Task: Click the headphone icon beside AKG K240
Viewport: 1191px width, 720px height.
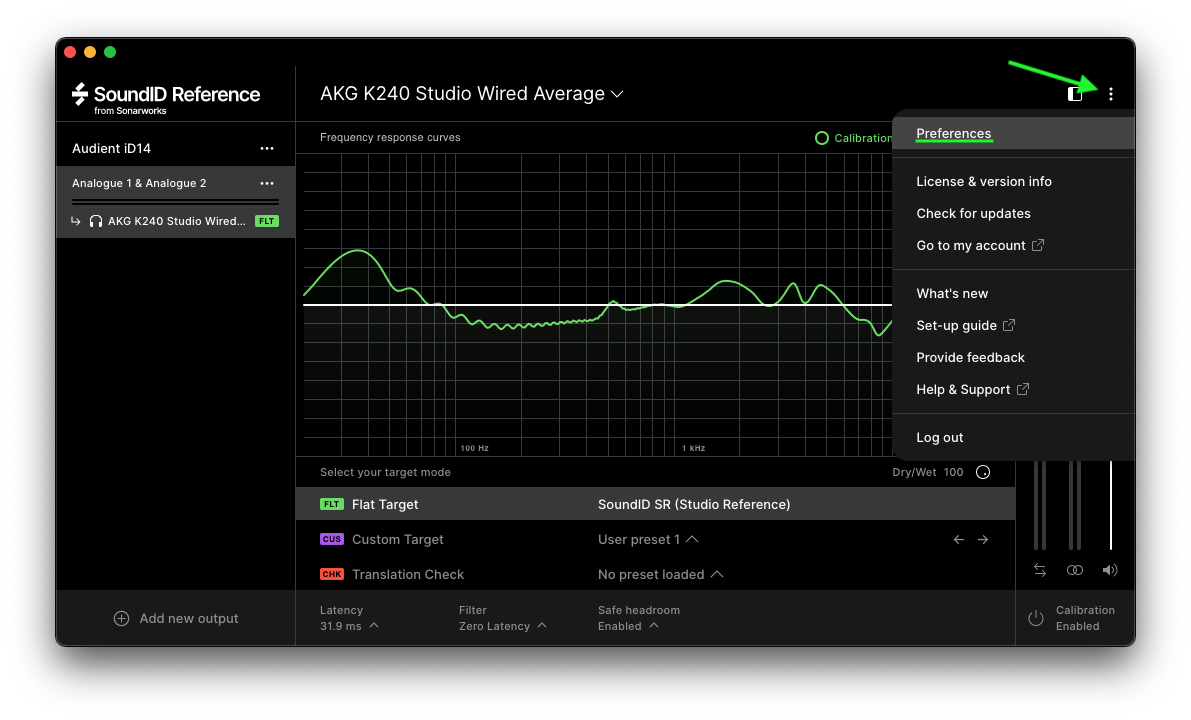Action: 96,221
